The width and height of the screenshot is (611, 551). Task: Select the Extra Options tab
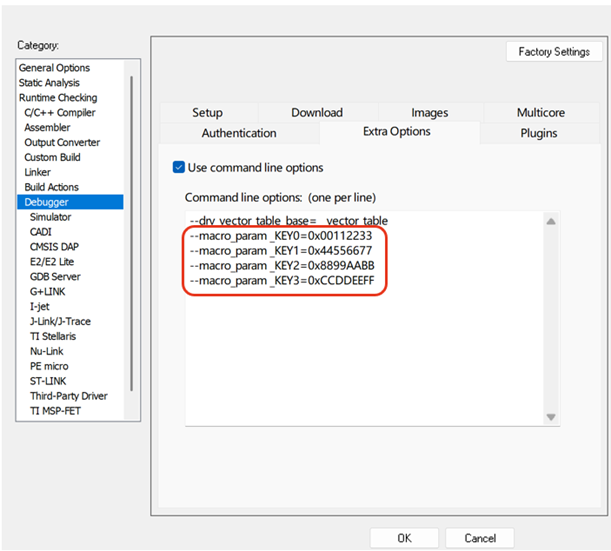click(x=397, y=132)
